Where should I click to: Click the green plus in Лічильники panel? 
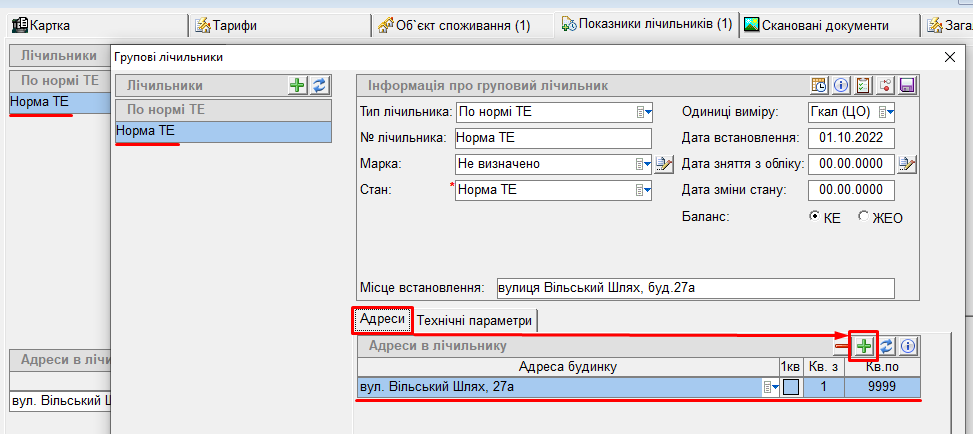pos(298,86)
